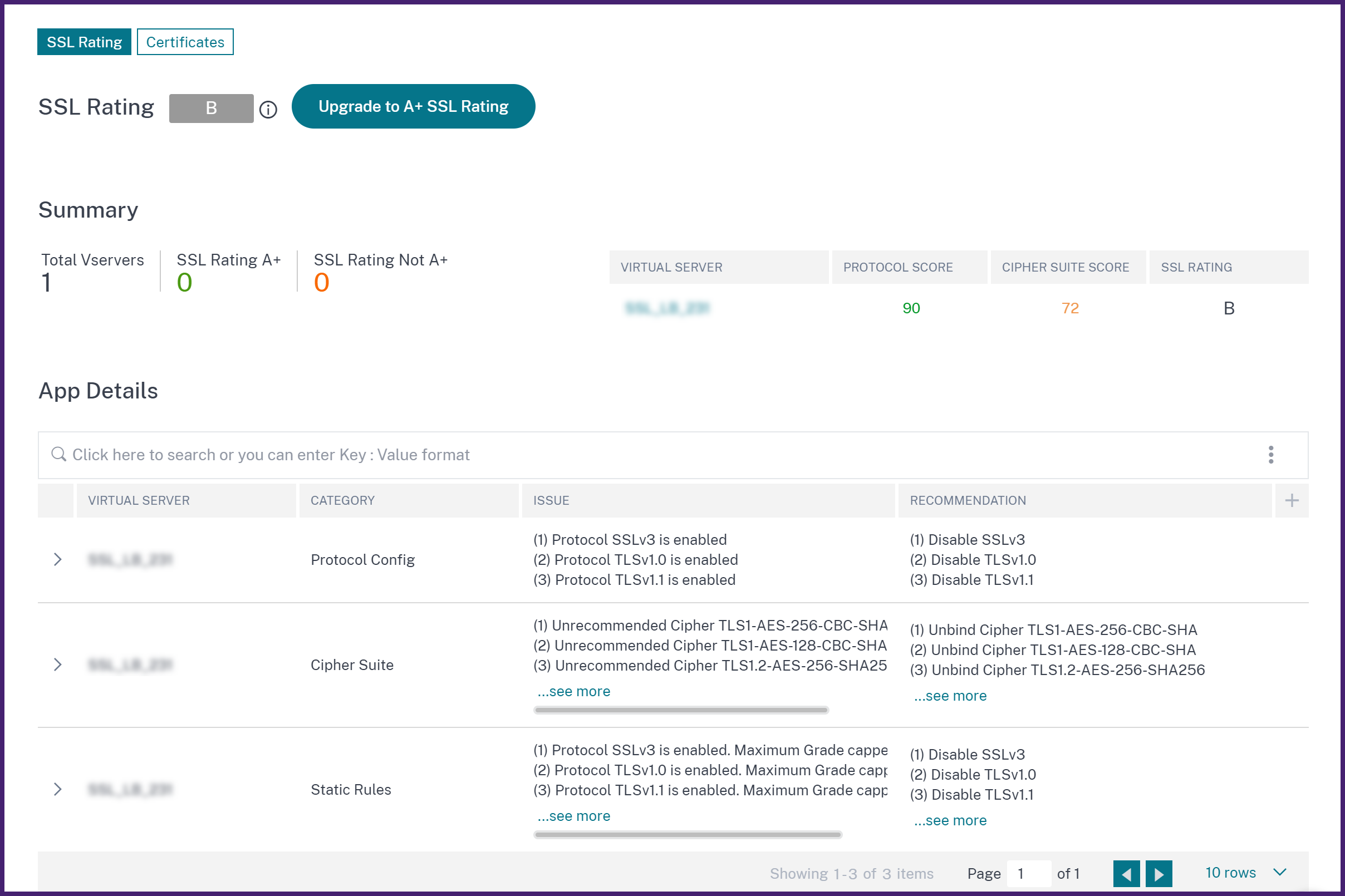This screenshot has width=1345, height=896.
Task: Click see more under Static Rules issues
Action: [574, 816]
